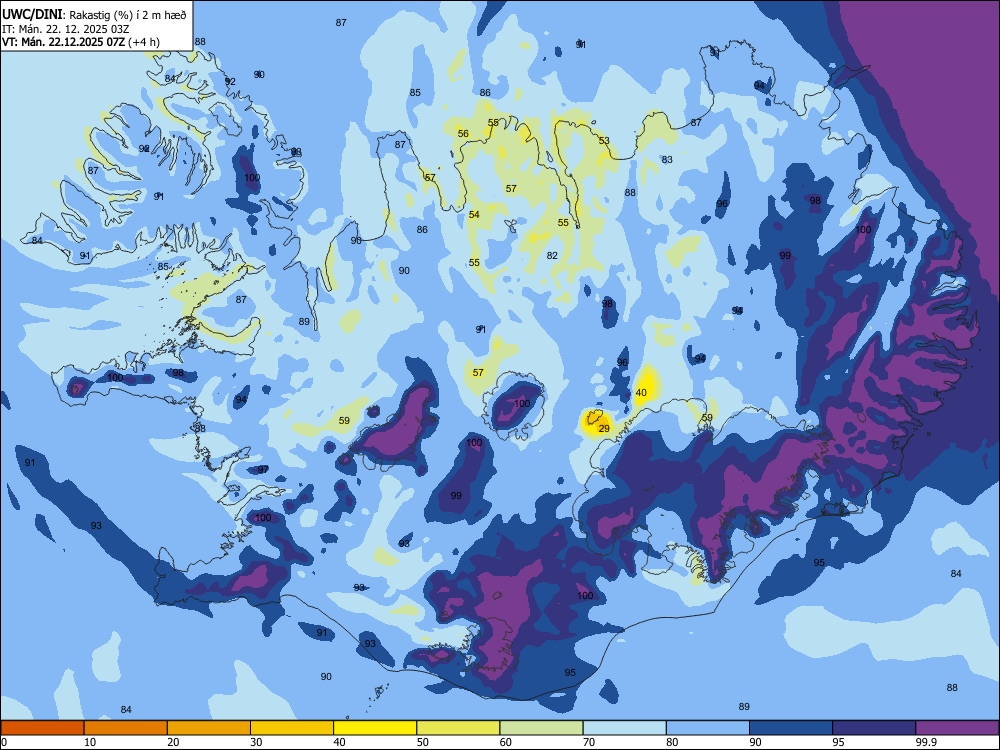Click the legend tick label '30'
The image size is (1000, 750).
(x=256, y=742)
